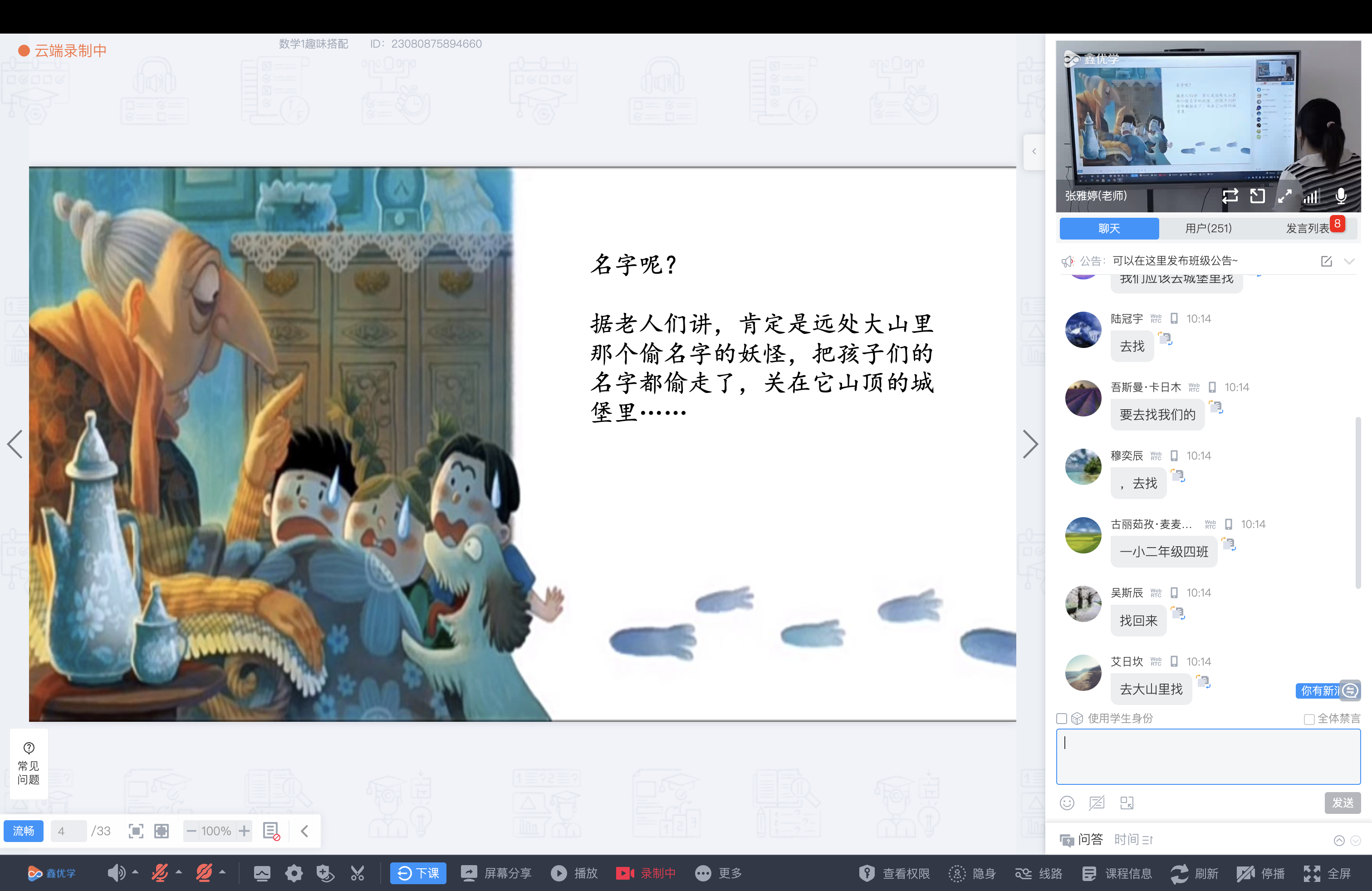Screen dimensions: 1372x891
Task: Collapse Q&A panel with down arrow circle
Action: [x=1355, y=841]
